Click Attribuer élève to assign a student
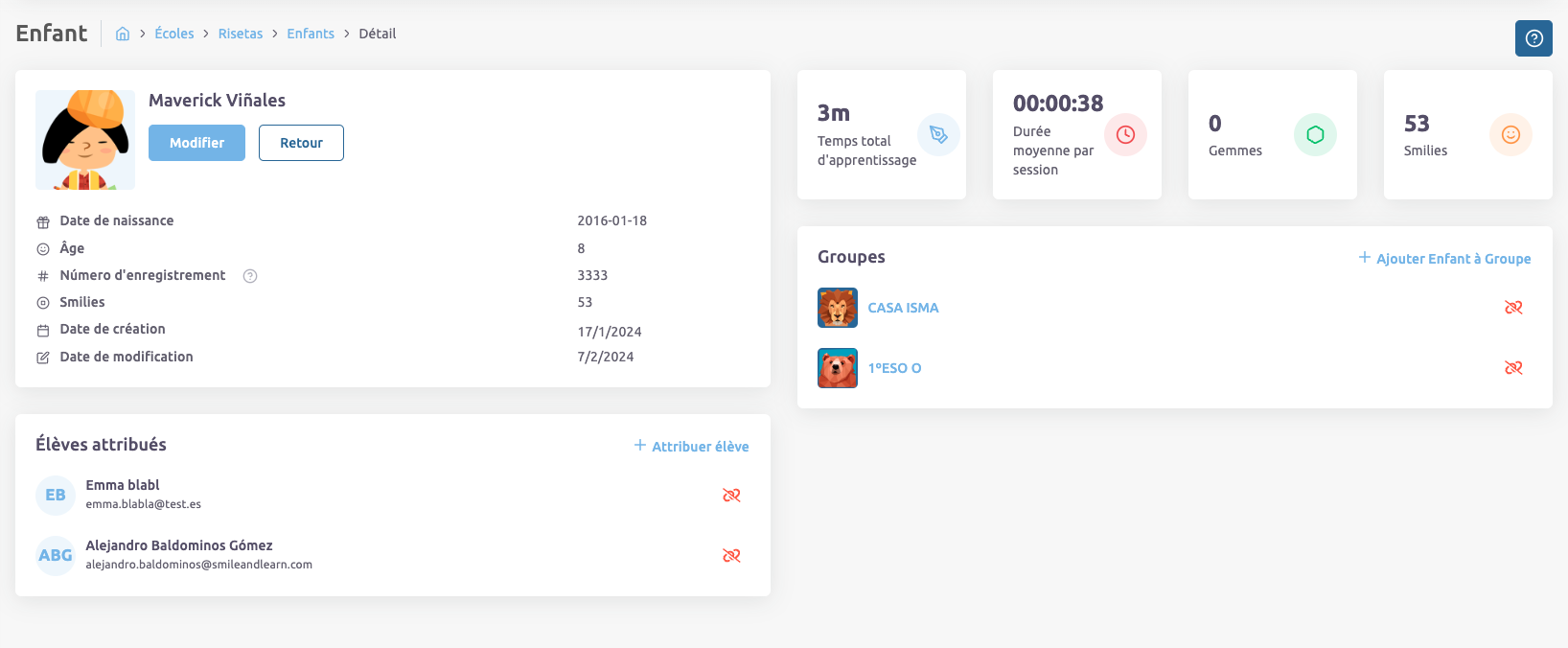Image resolution: width=1568 pixels, height=648 pixels. 692,447
